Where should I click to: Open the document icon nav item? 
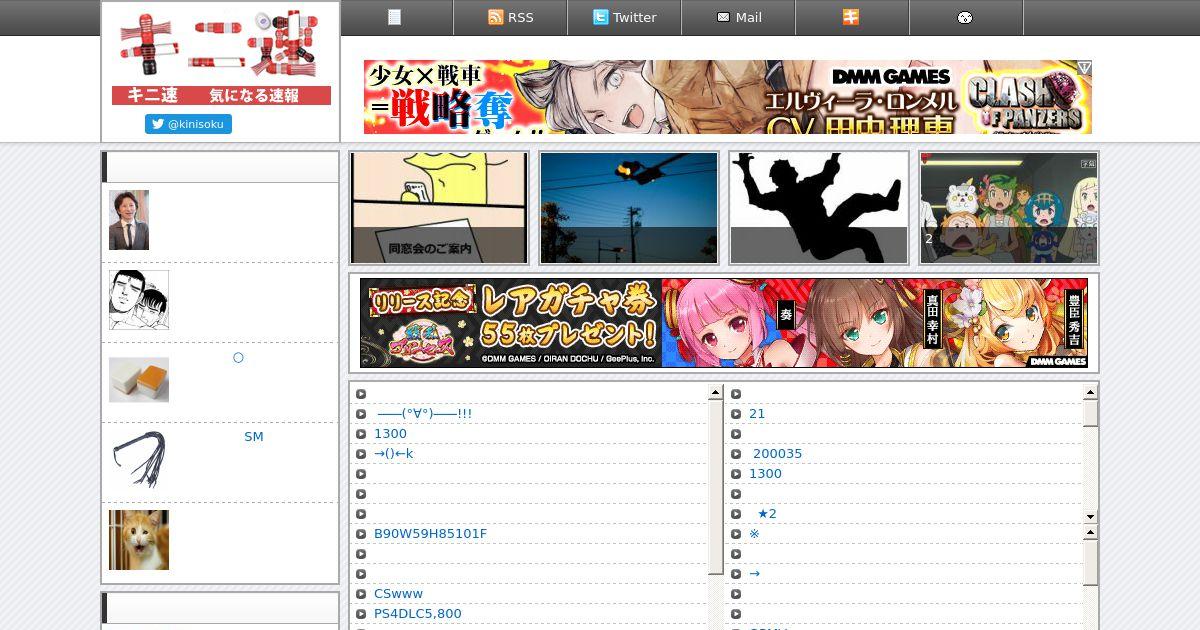(x=396, y=17)
